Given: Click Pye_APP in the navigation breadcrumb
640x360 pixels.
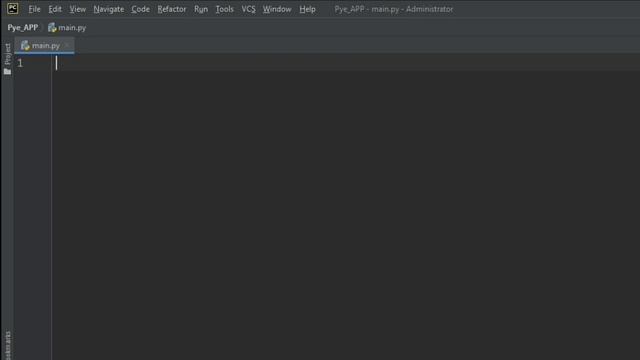Looking at the screenshot, I should coord(22,28).
